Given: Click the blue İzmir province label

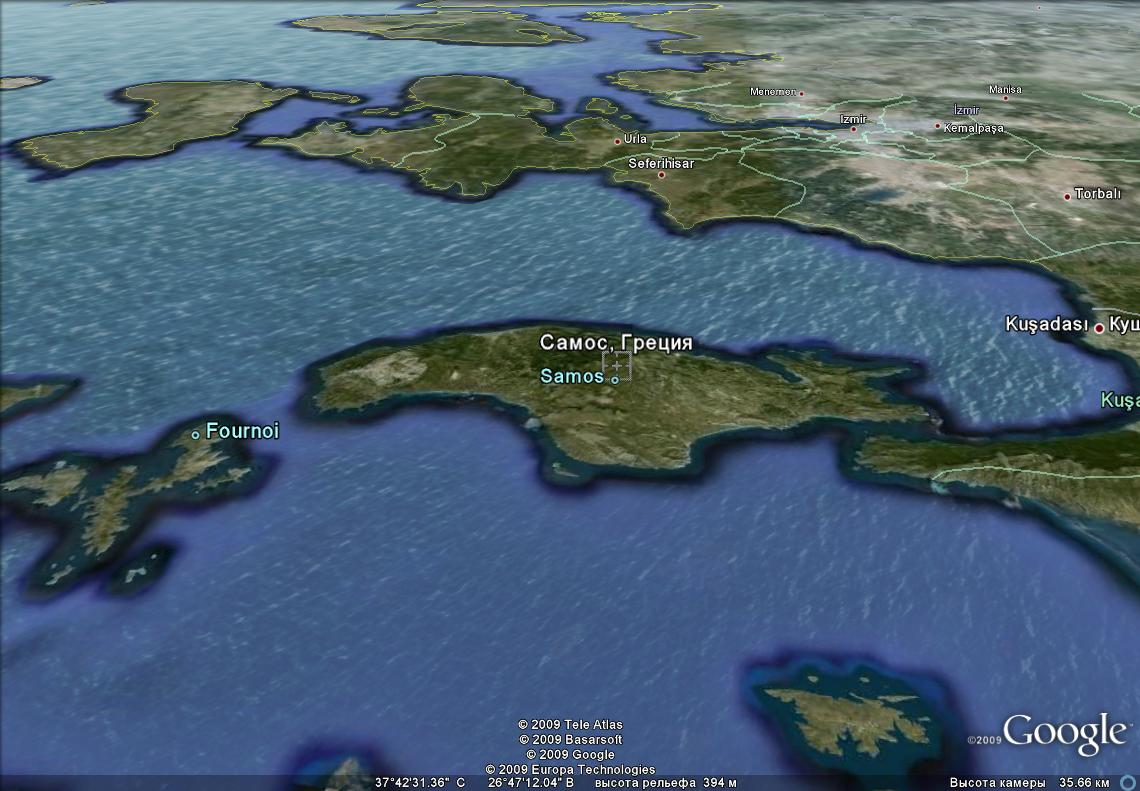Looking at the screenshot, I should (x=966, y=110).
